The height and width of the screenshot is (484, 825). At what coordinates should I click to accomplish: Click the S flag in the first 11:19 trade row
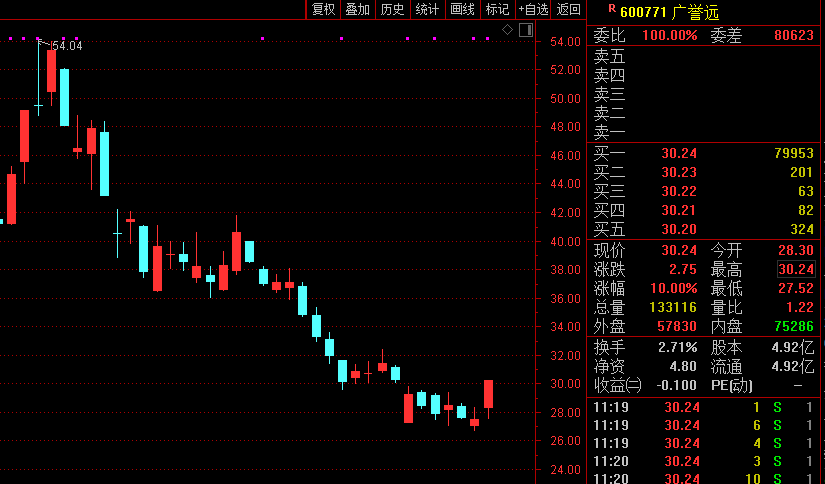pos(786,407)
